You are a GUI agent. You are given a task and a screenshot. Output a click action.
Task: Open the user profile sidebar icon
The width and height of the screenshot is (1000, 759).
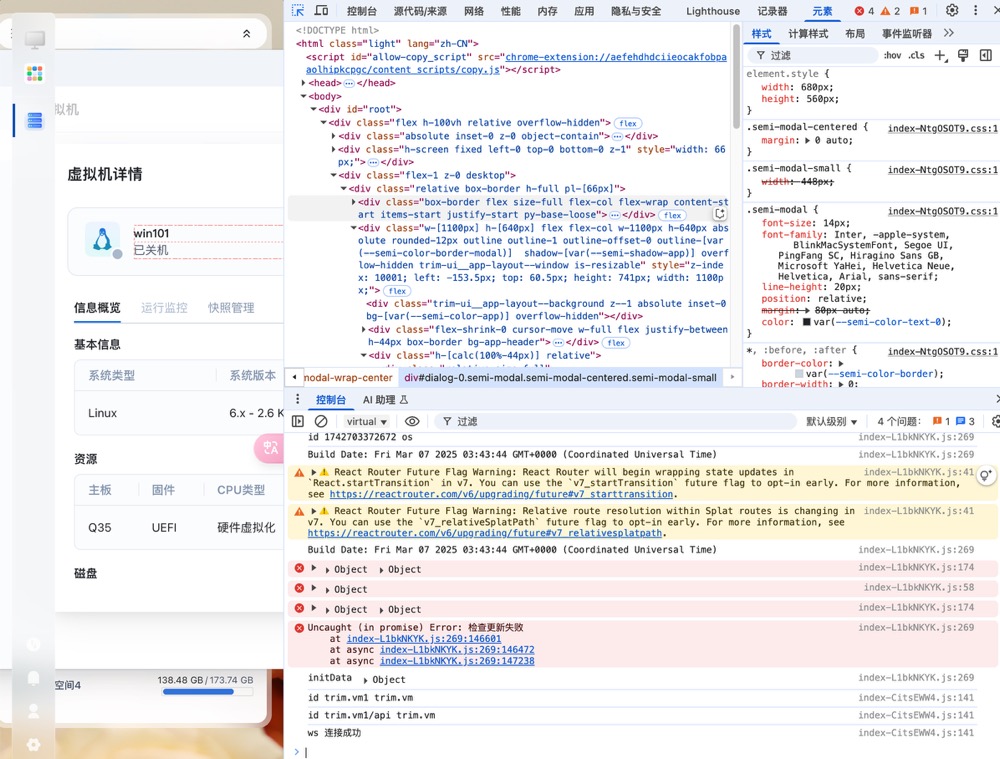pos(34,711)
